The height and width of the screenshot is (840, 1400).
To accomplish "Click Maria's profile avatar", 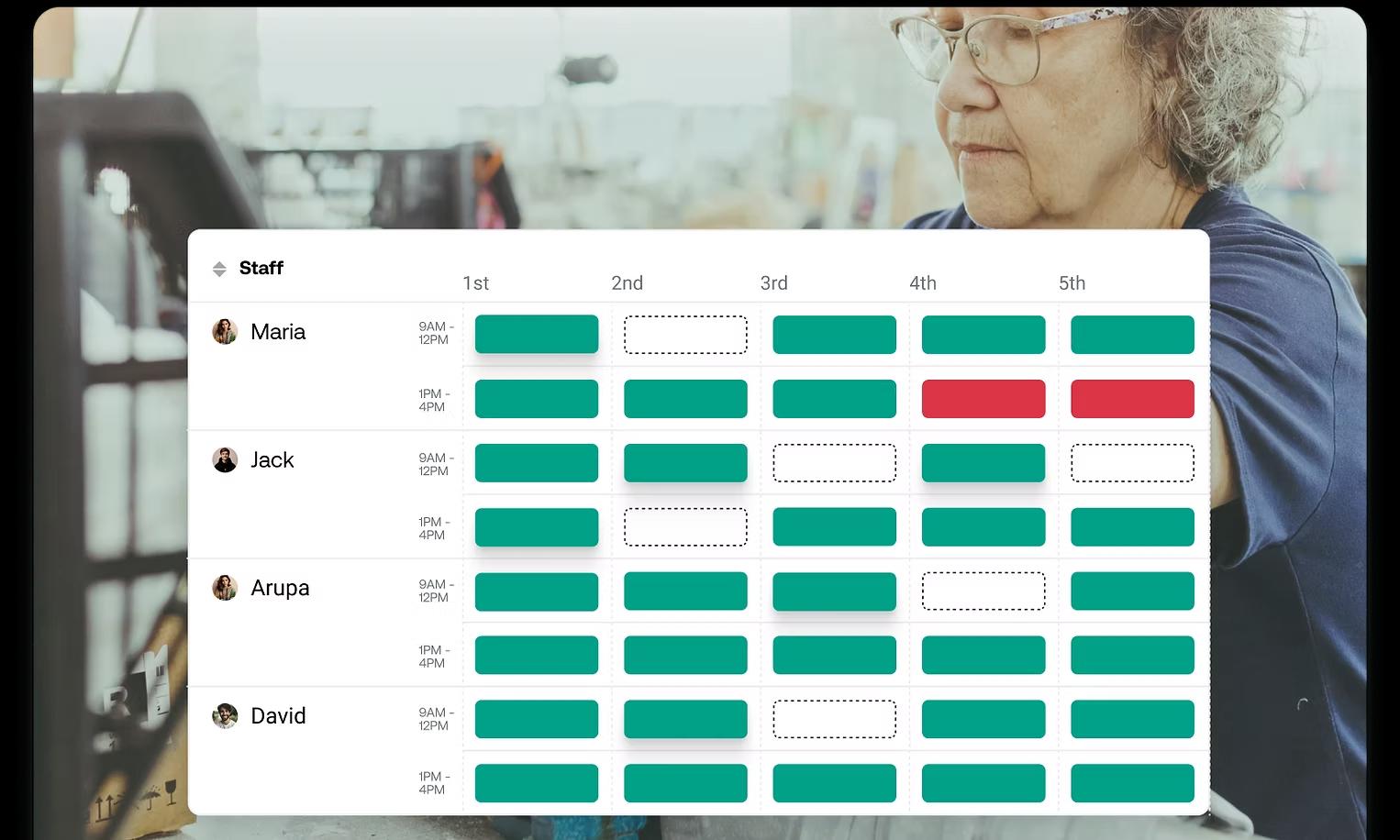I will click(225, 332).
